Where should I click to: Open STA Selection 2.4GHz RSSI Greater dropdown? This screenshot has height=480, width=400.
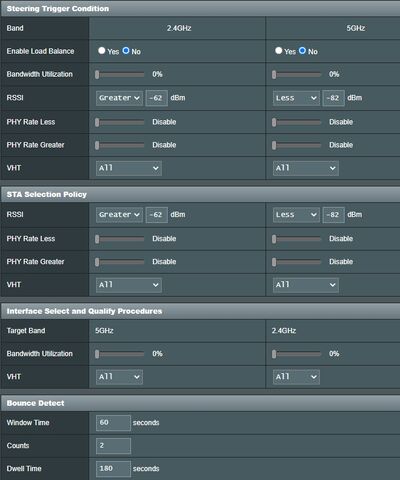pyautogui.click(x=119, y=215)
